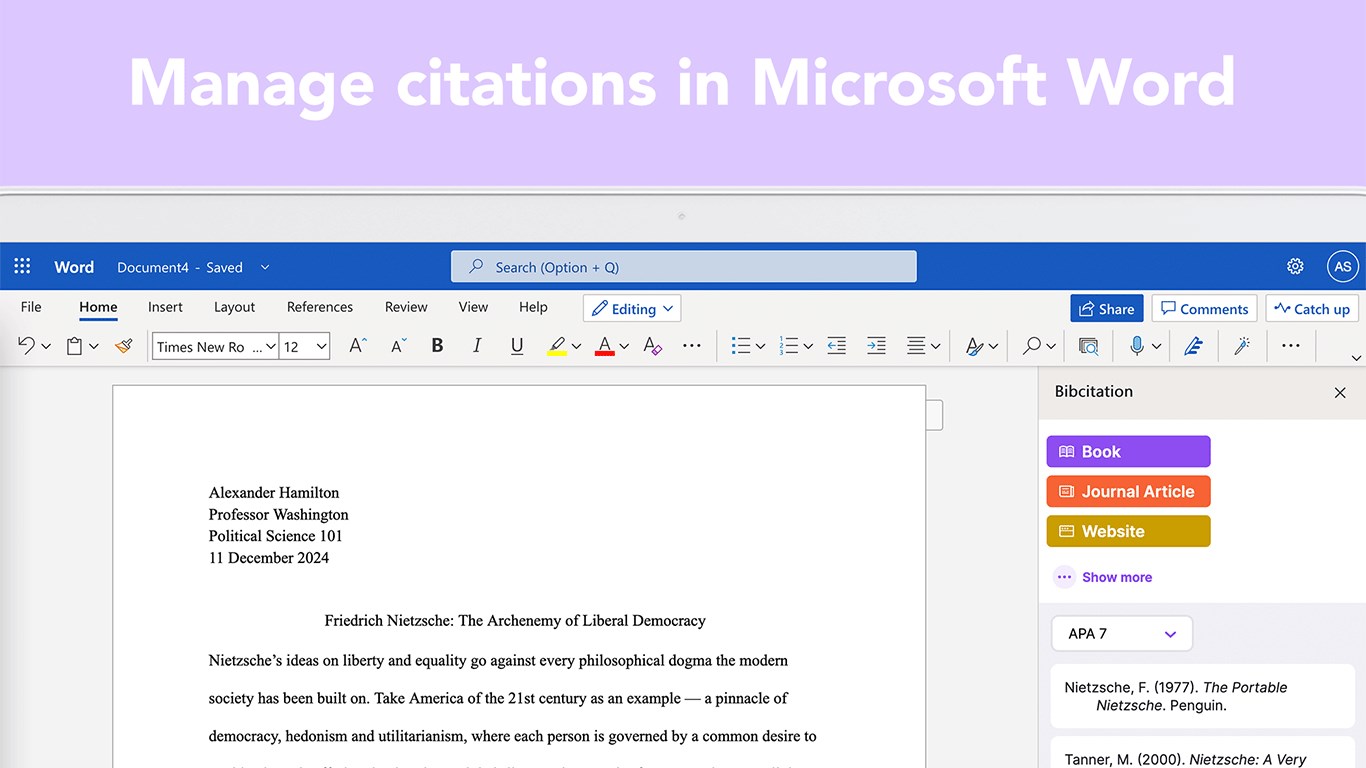Clear formatting with the eraser A icon

(652, 346)
